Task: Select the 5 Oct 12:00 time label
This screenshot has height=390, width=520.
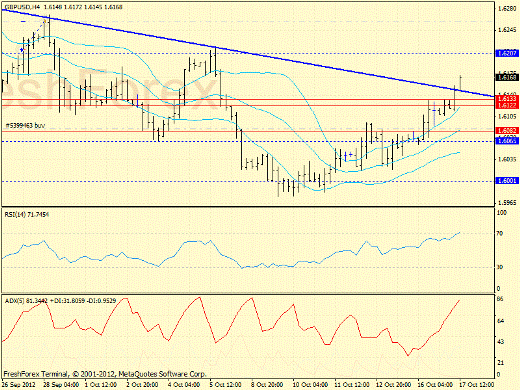Action: 226,385
